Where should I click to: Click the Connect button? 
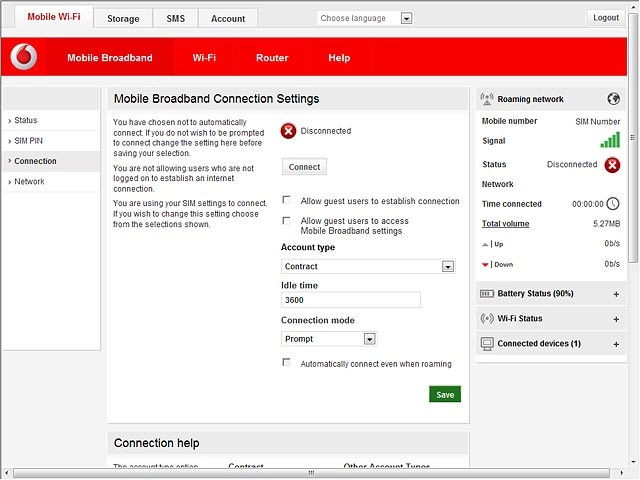(304, 167)
